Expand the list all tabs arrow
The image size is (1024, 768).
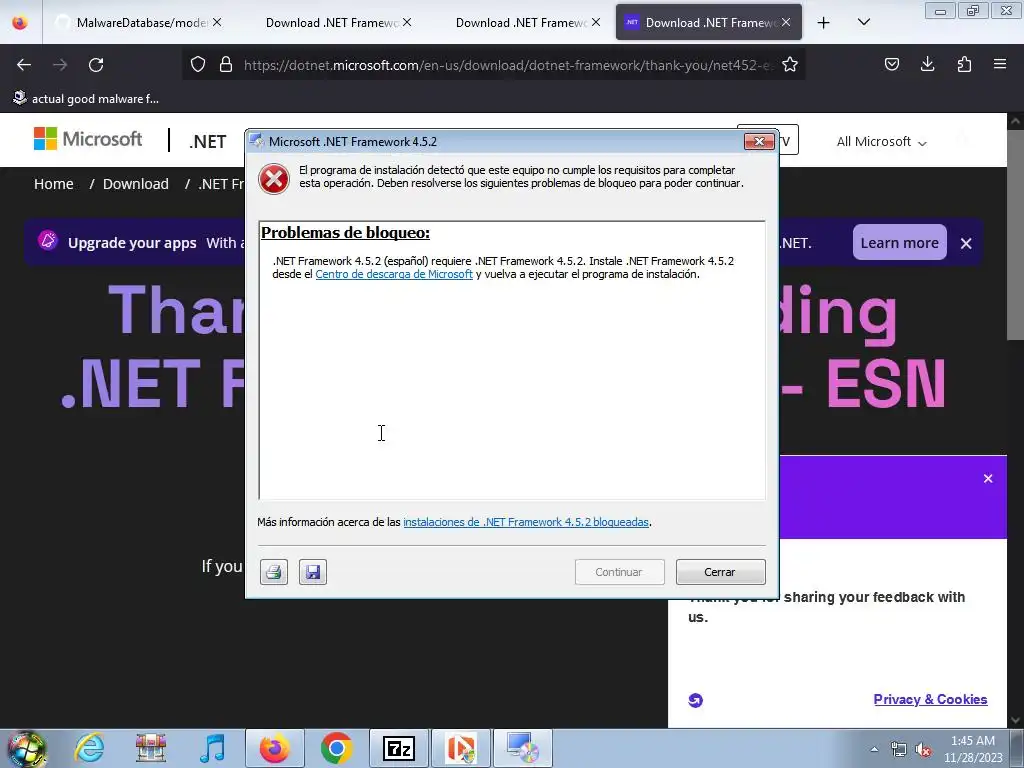click(x=863, y=23)
